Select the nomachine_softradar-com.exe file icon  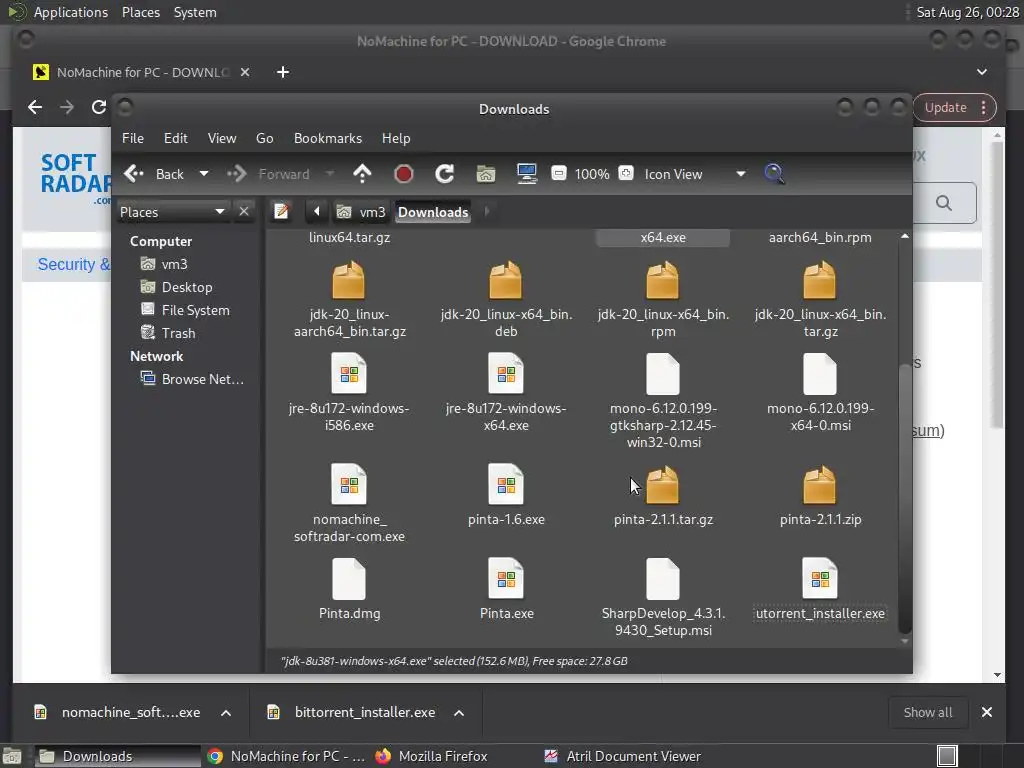349,485
